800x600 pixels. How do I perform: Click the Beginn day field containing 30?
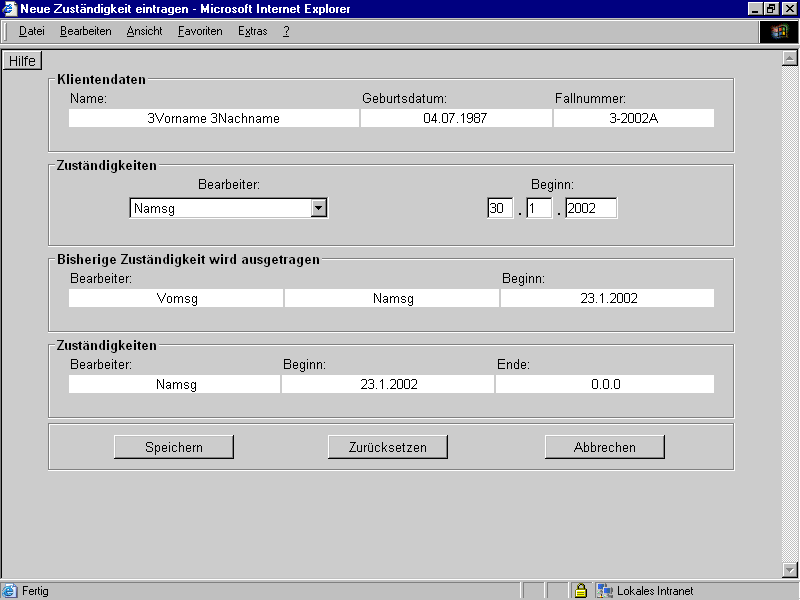point(500,208)
